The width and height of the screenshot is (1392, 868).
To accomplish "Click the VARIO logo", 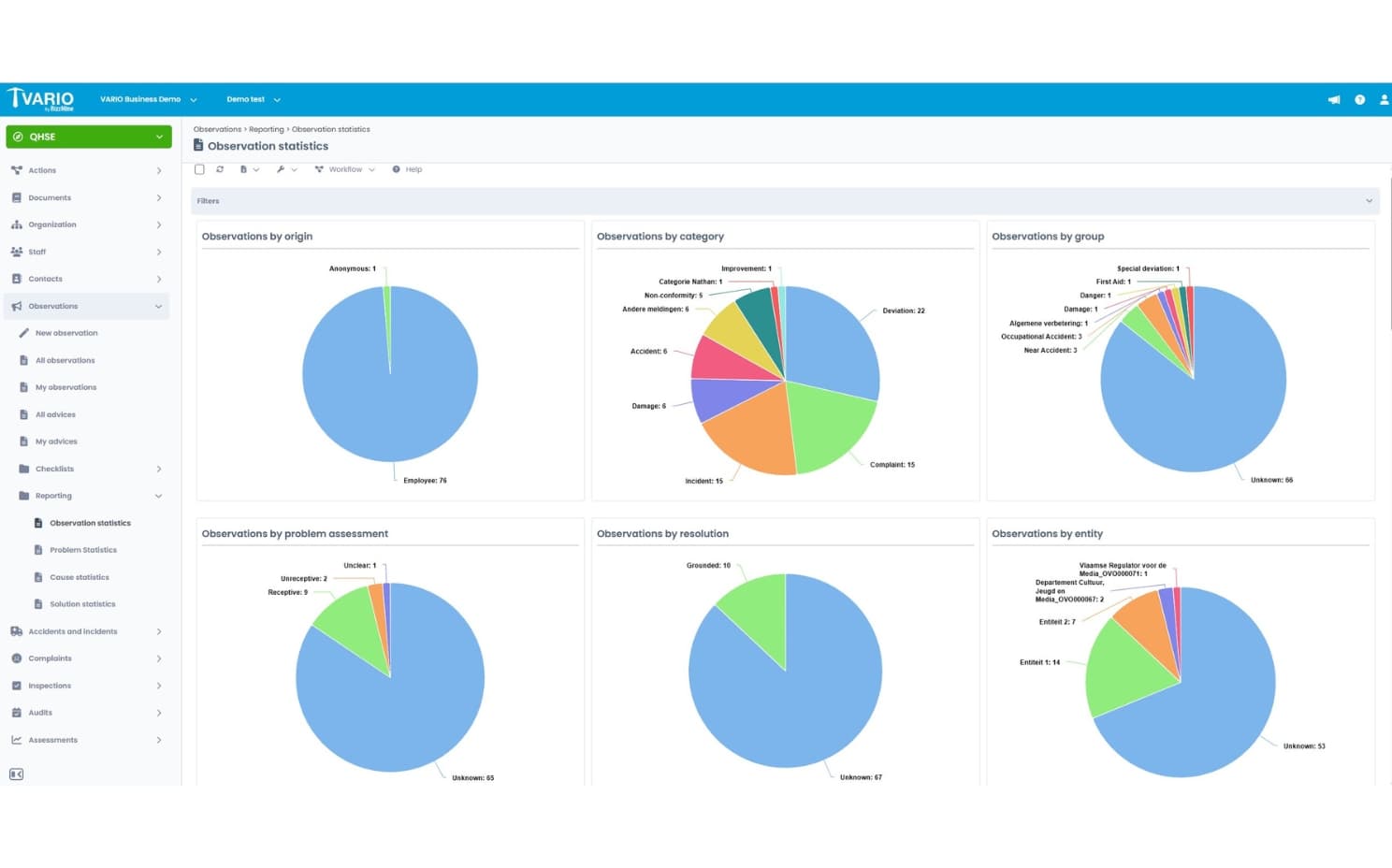I will tap(41, 99).
